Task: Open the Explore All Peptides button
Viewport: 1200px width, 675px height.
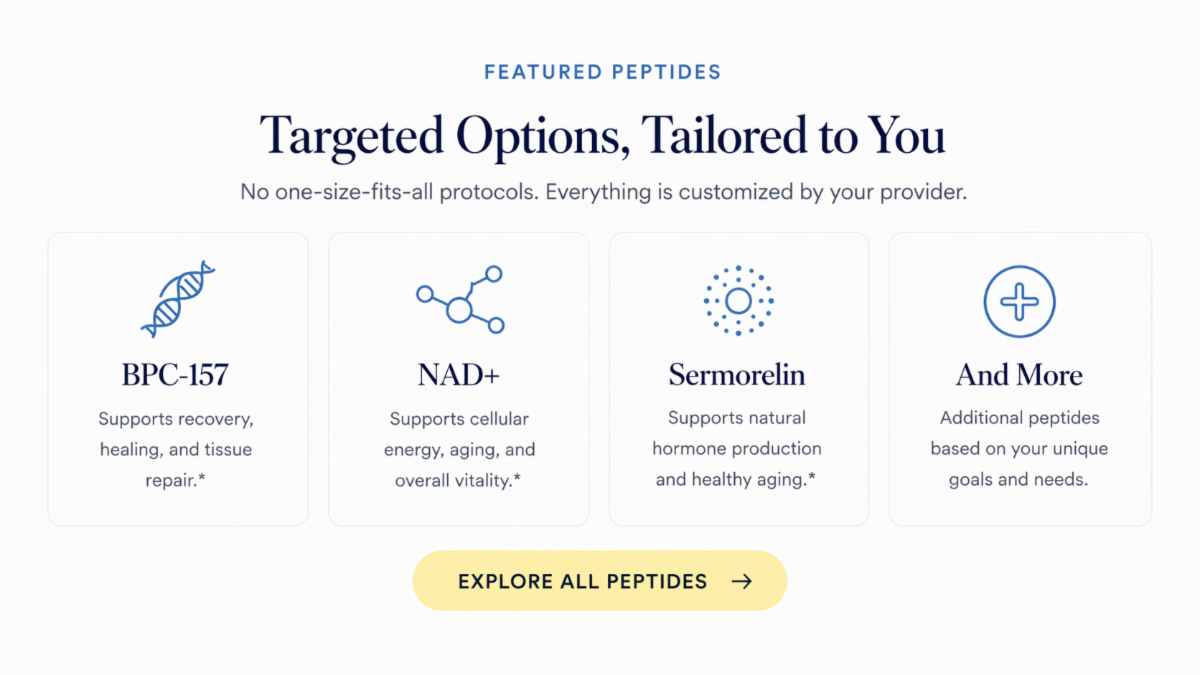Action: (x=600, y=581)
